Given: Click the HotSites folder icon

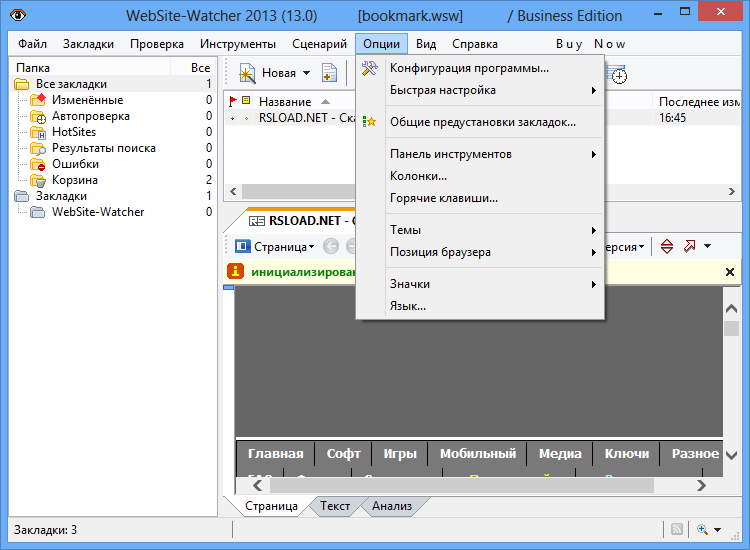Looking at the screenshot, I should (38, 132).
